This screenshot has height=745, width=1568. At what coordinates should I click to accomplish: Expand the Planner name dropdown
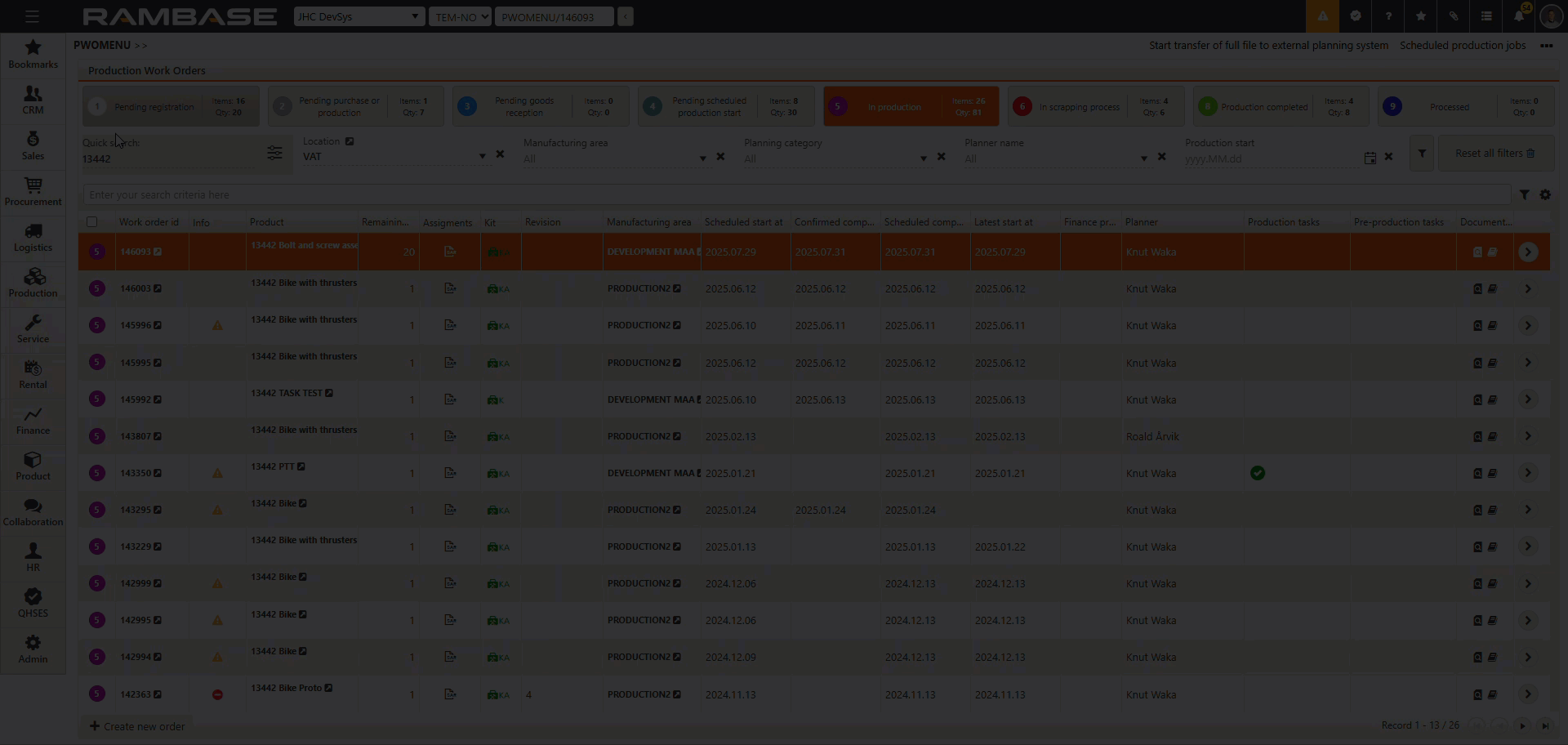tap(1143, 158)
